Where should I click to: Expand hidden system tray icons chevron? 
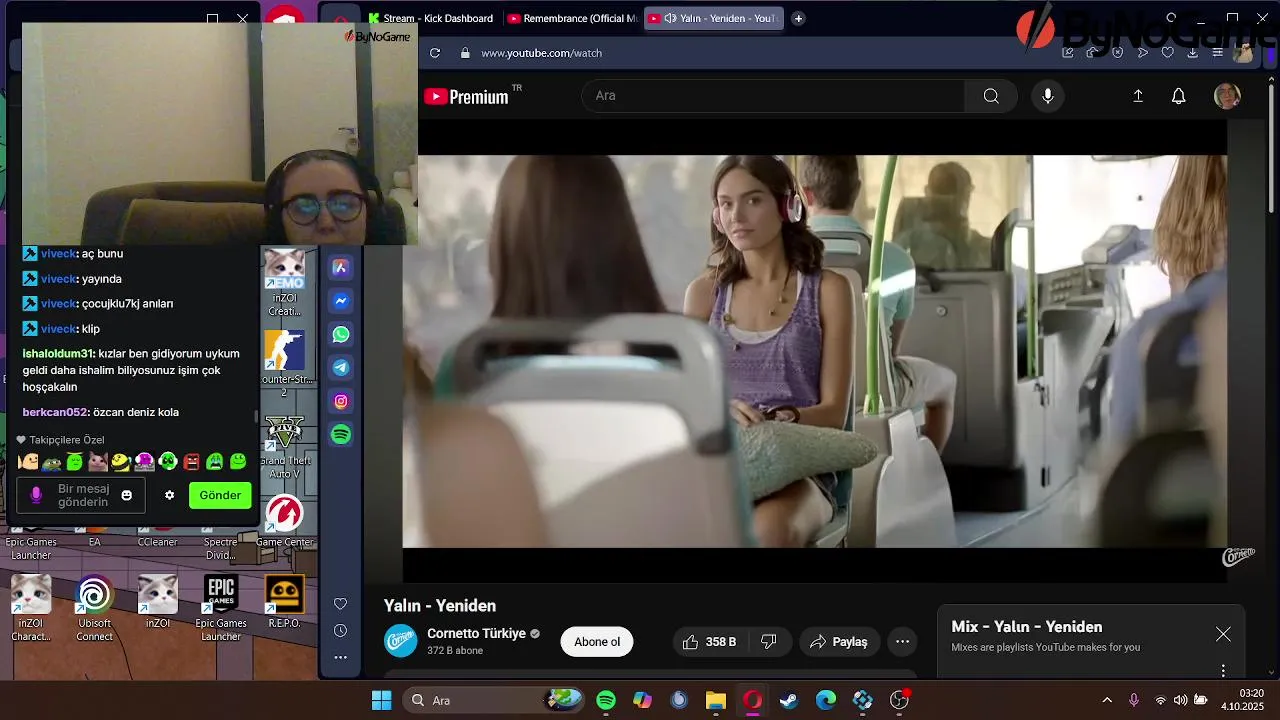[1107, 700]
